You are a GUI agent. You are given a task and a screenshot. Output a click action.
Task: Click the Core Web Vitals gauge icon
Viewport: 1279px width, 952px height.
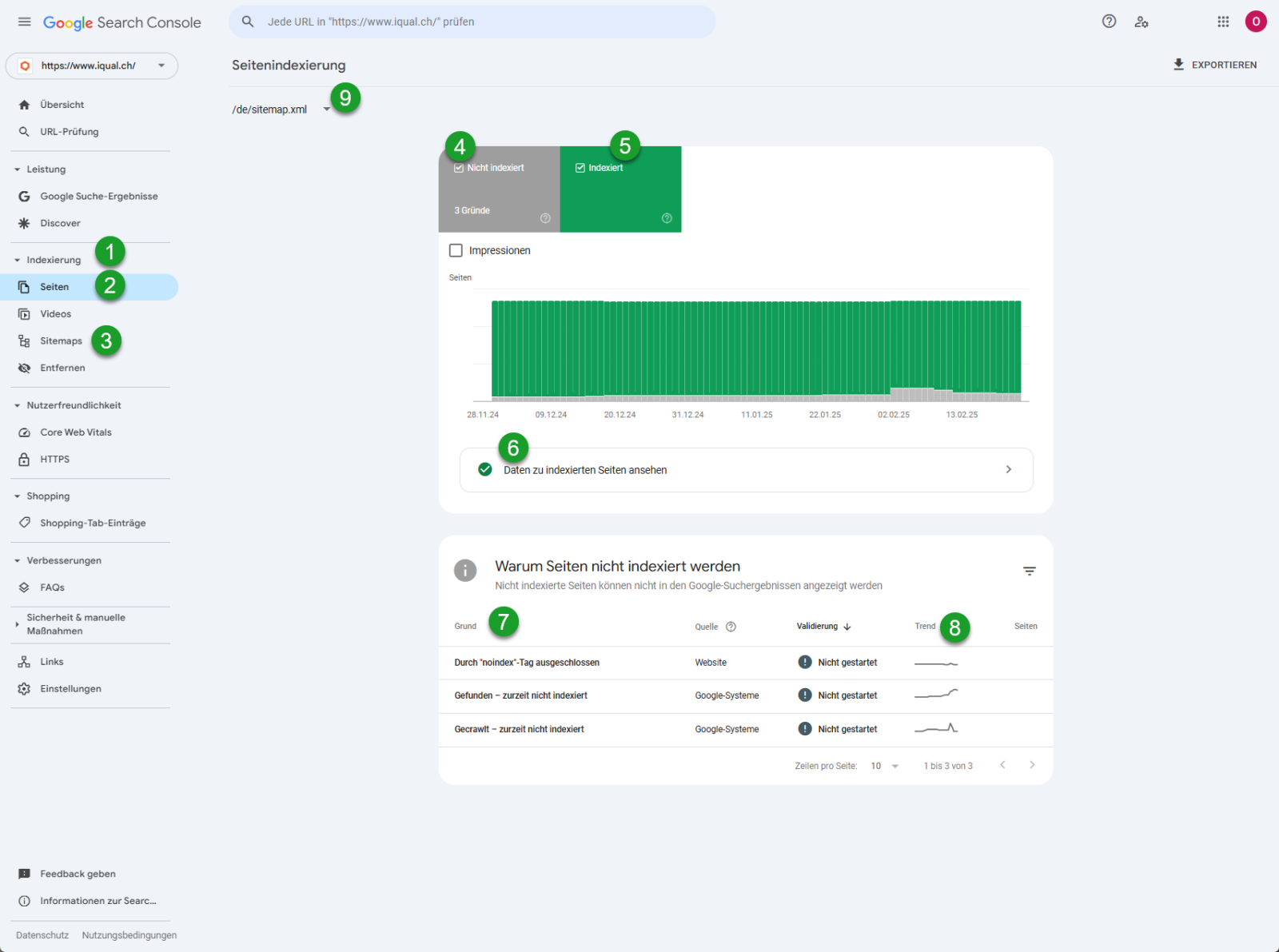(x=24, y=432)
